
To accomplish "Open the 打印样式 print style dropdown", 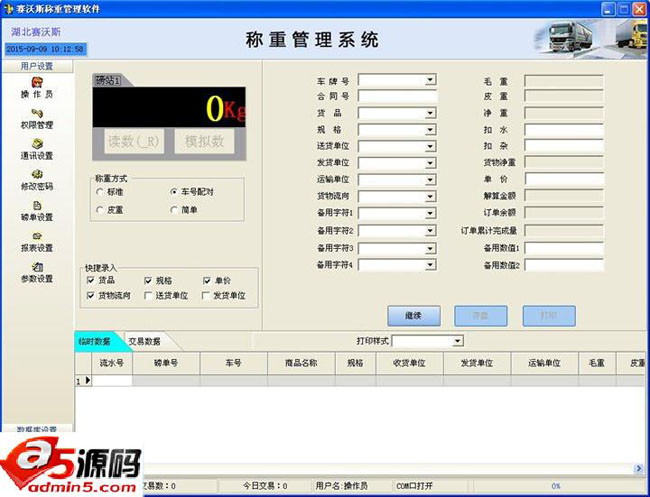I will click(x=457, y=341).
